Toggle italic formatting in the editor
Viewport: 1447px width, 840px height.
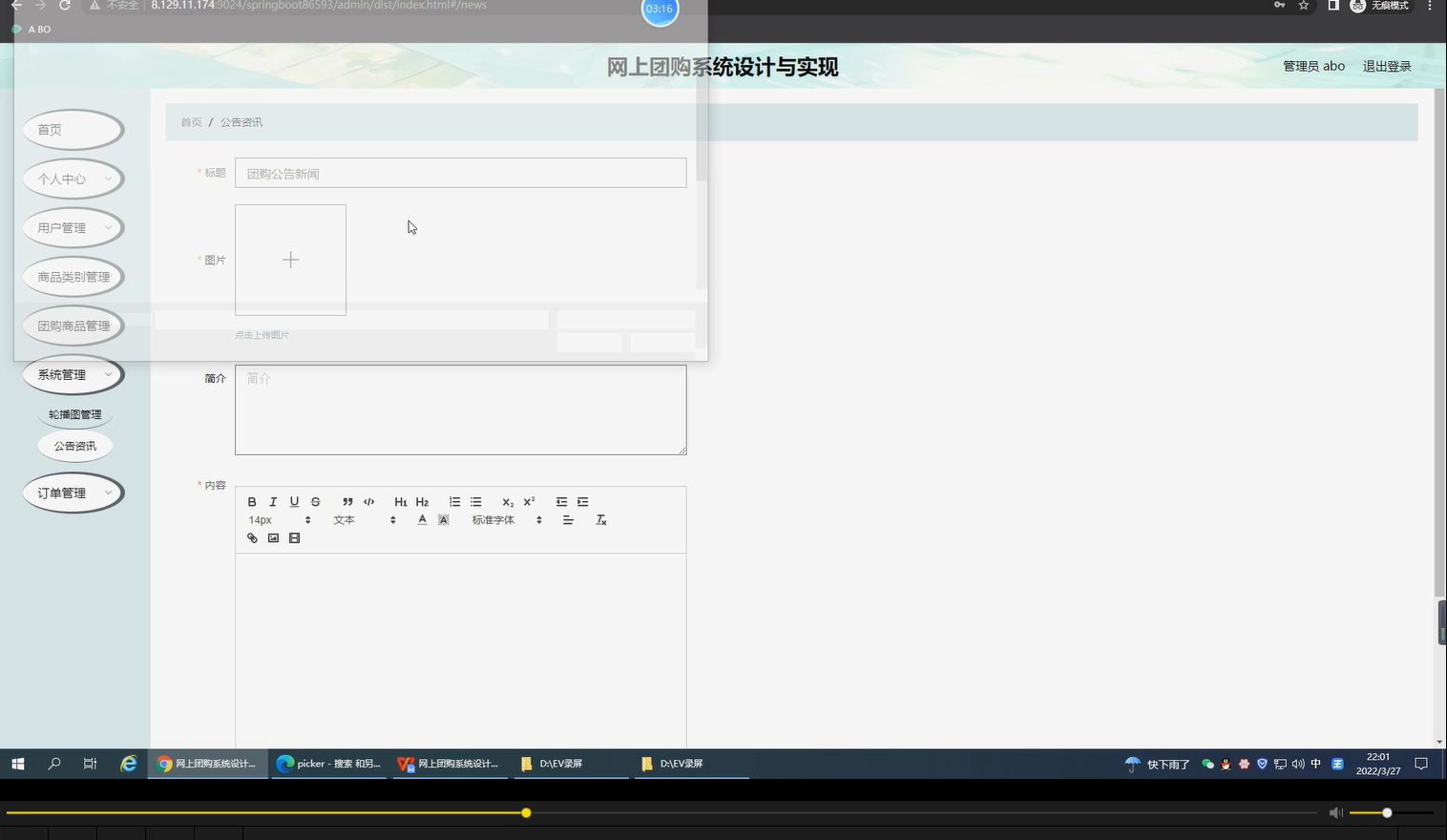pyautogui.click(x=273, y=502)
